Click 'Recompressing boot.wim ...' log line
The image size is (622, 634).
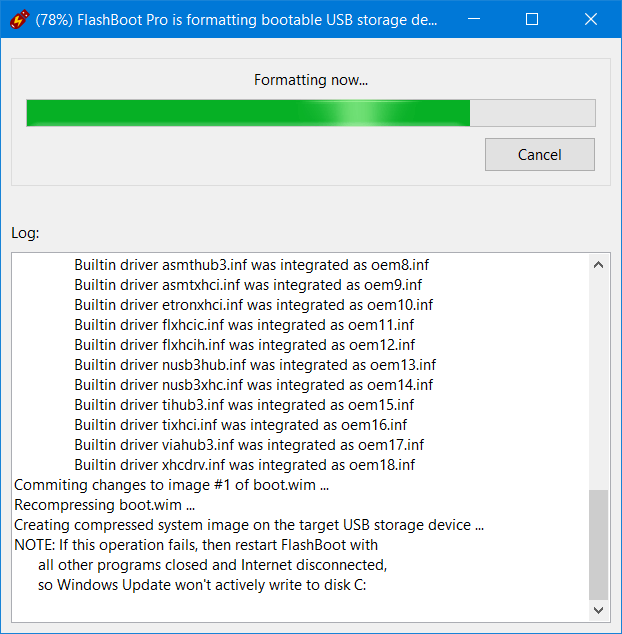(105, 505)
